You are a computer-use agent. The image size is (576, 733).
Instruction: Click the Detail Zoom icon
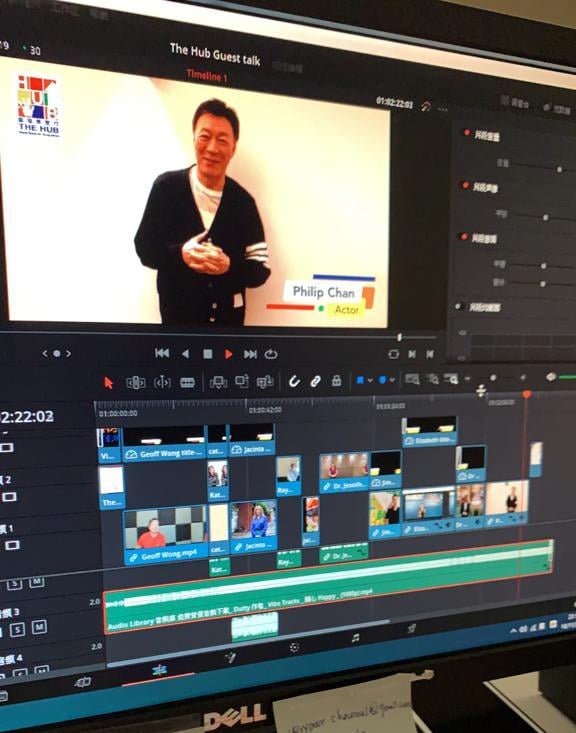(432, 379)
